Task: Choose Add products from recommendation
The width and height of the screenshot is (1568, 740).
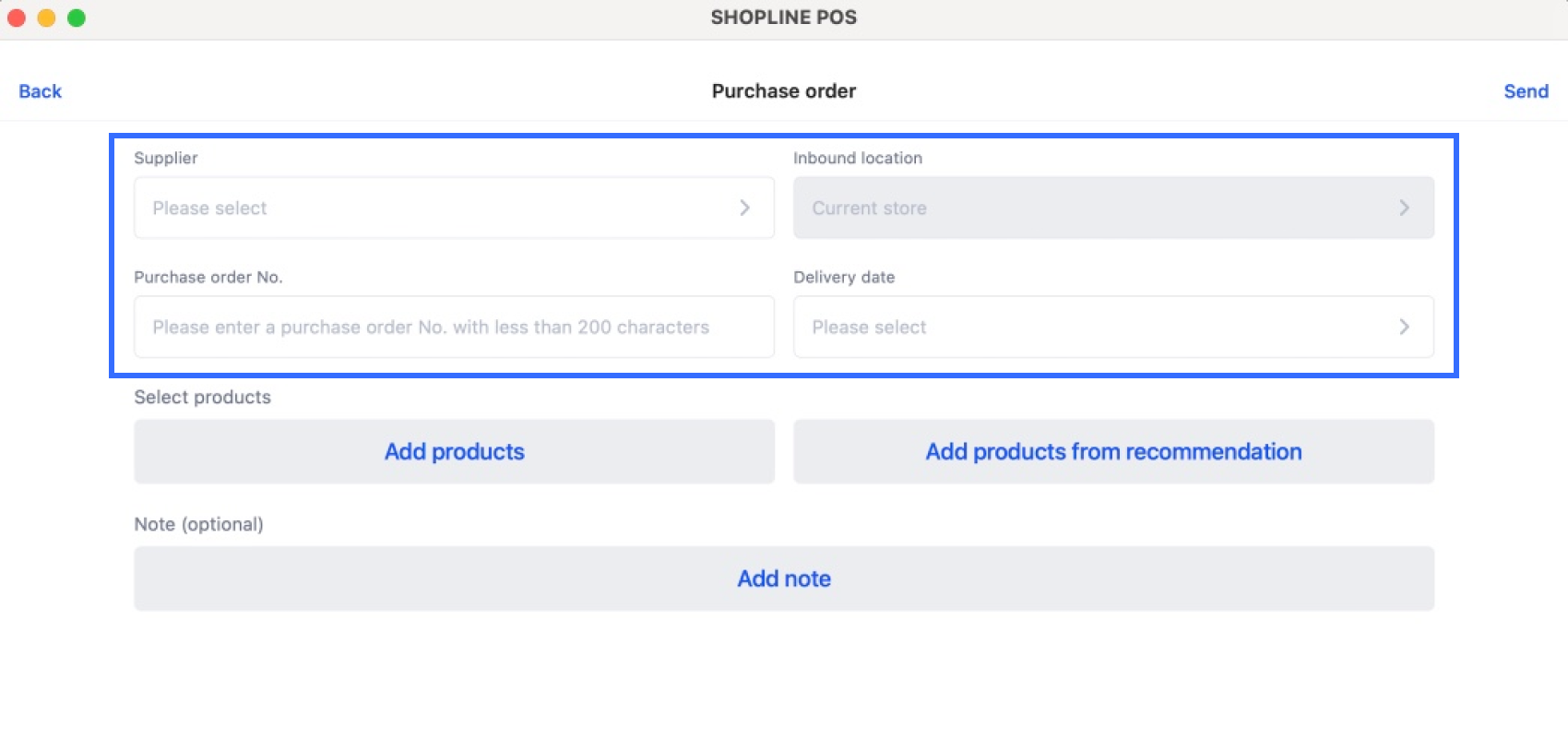Action: click(1113, 451)
